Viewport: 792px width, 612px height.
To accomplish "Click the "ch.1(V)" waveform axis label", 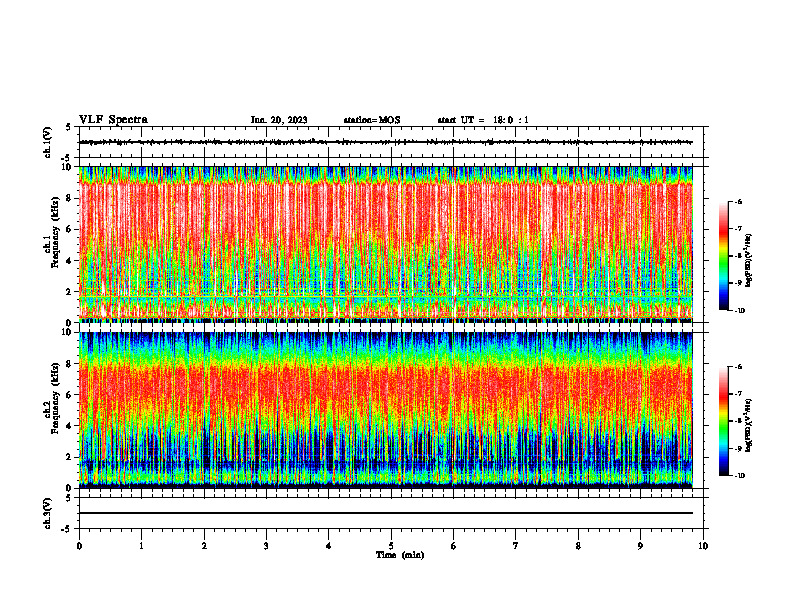I will [47, 142].
